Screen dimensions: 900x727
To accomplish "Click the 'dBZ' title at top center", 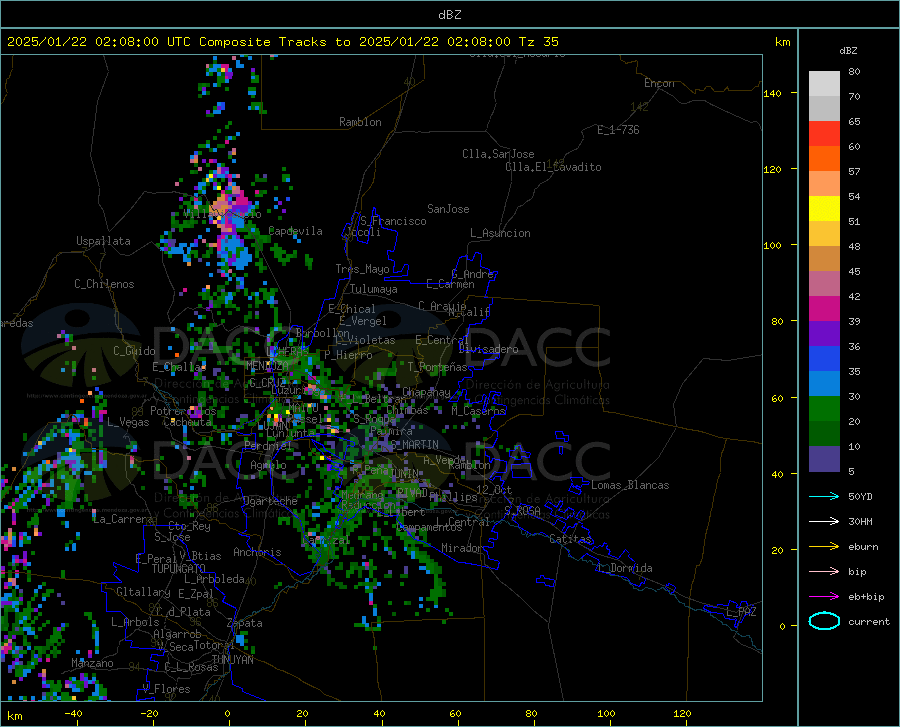I will [449, 15].
